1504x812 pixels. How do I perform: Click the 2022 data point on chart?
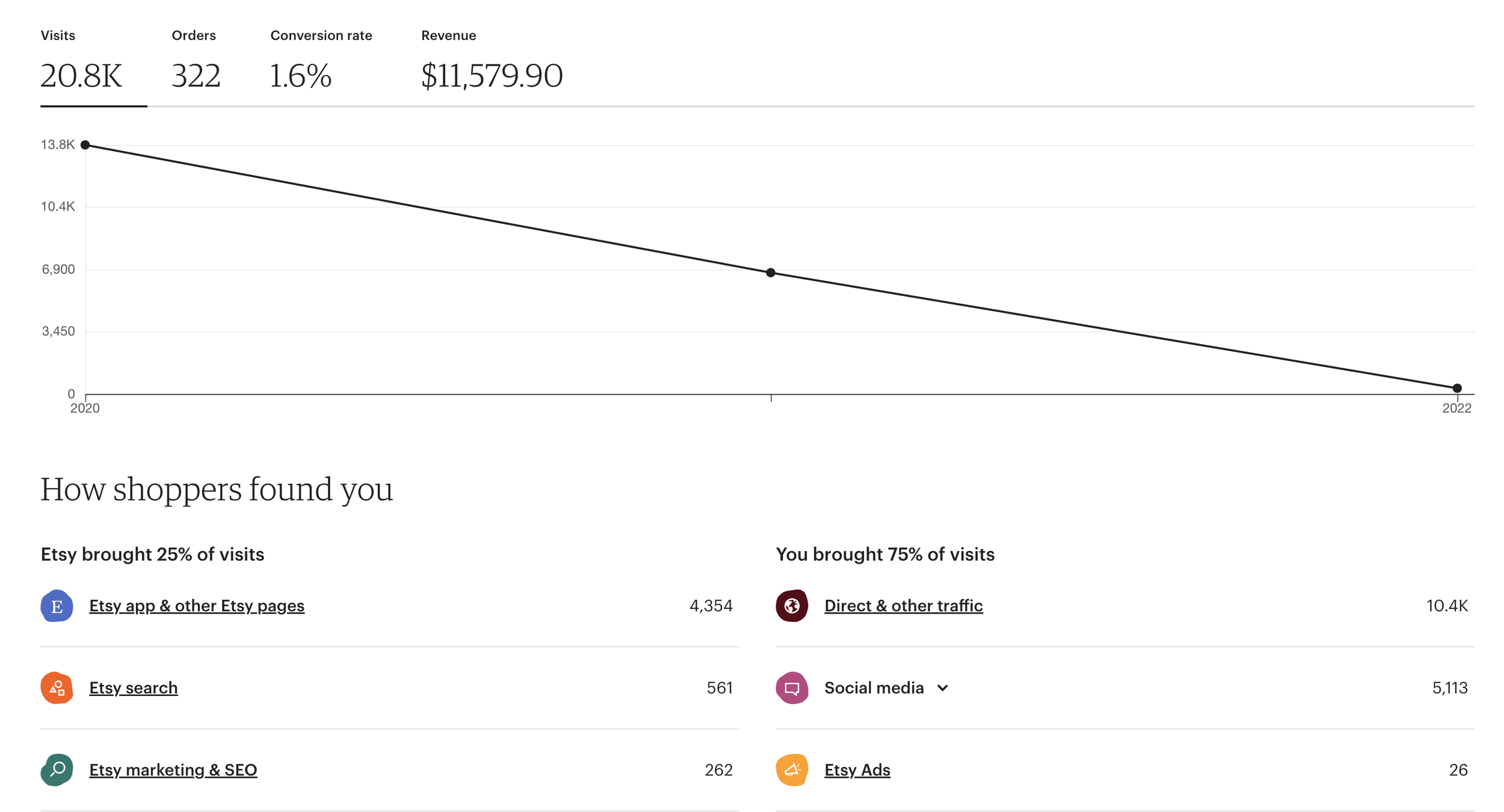pos(1457,388)
